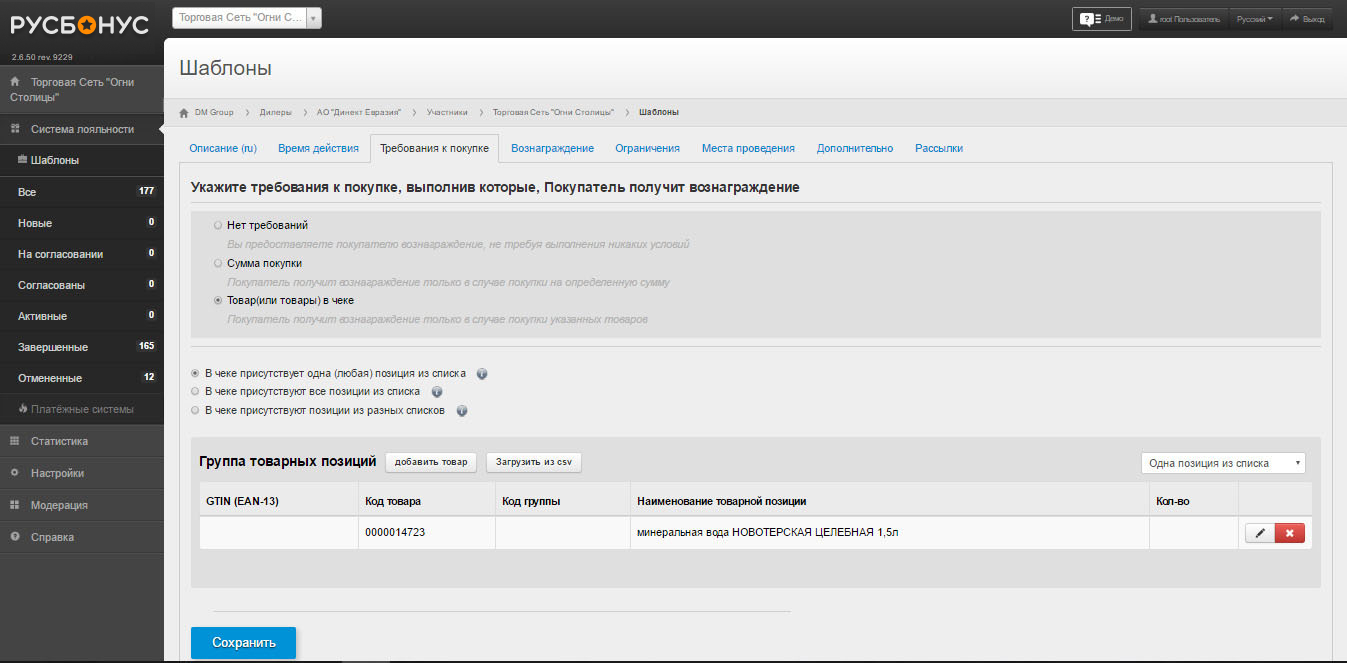Viewport: 1347px width, 663px height.
Task: Click АО "Динект Евразия" breadcrumb link
Action: coord(359,112)
